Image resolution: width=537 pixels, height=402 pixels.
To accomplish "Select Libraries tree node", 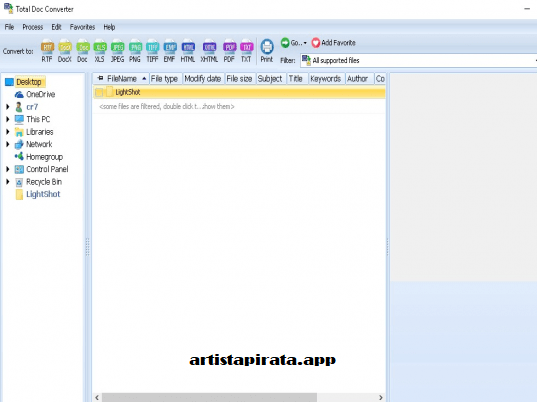I will click(x=40, y=132).
